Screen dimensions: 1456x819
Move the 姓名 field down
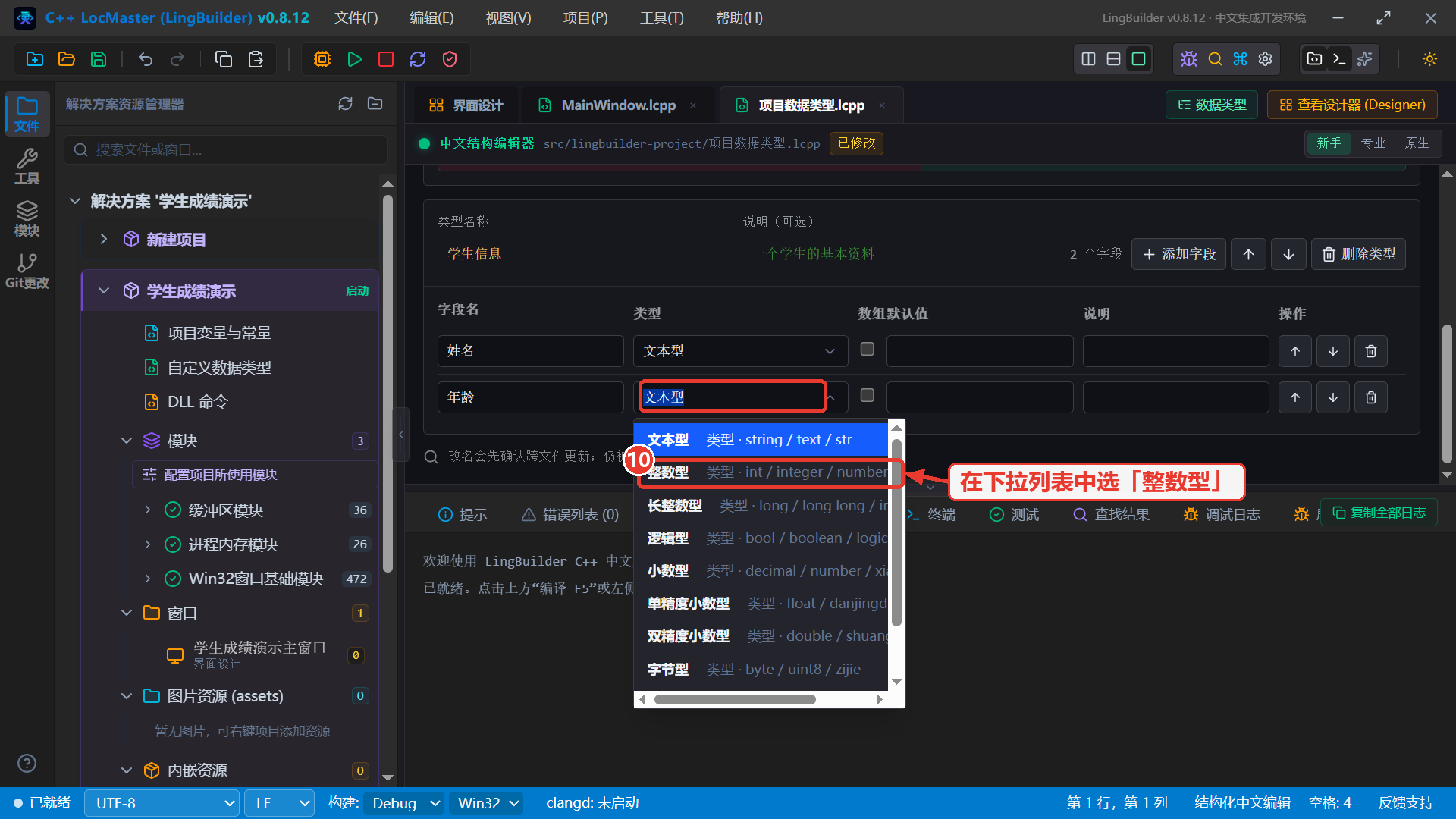point(1333,351)
